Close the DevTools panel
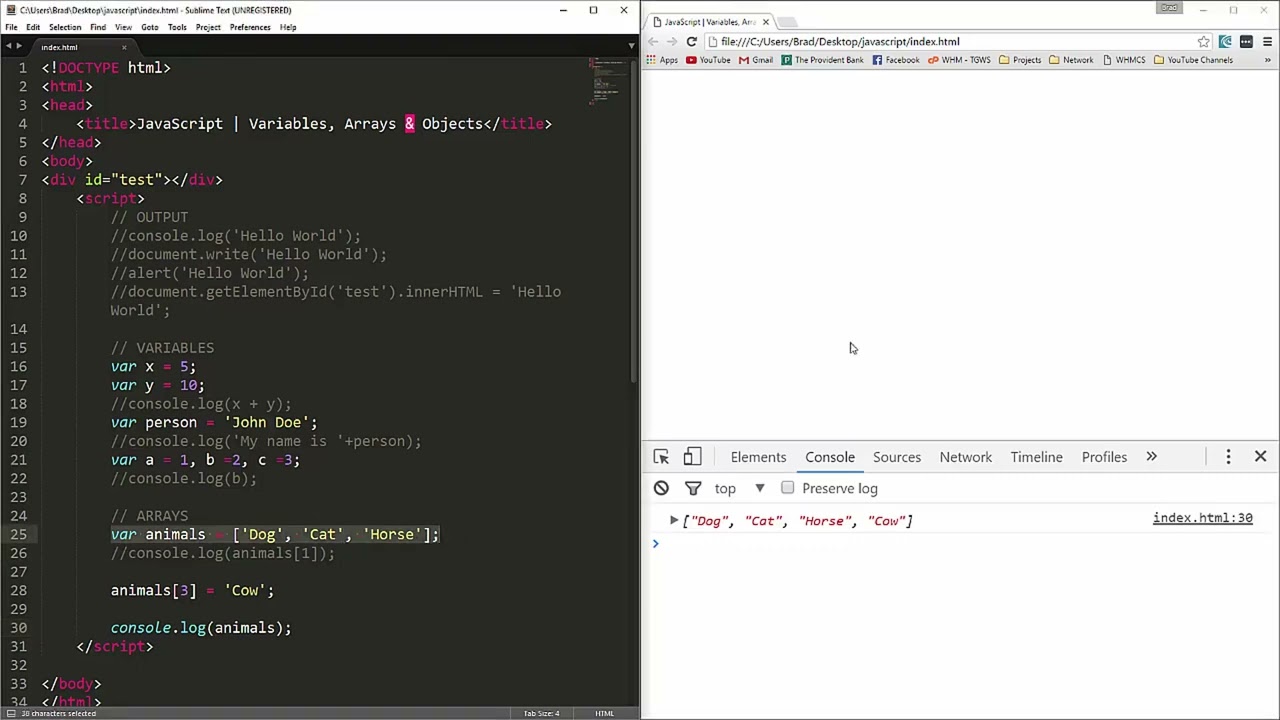Screen dimensions: 1280x720 [x=1260, y=456]
